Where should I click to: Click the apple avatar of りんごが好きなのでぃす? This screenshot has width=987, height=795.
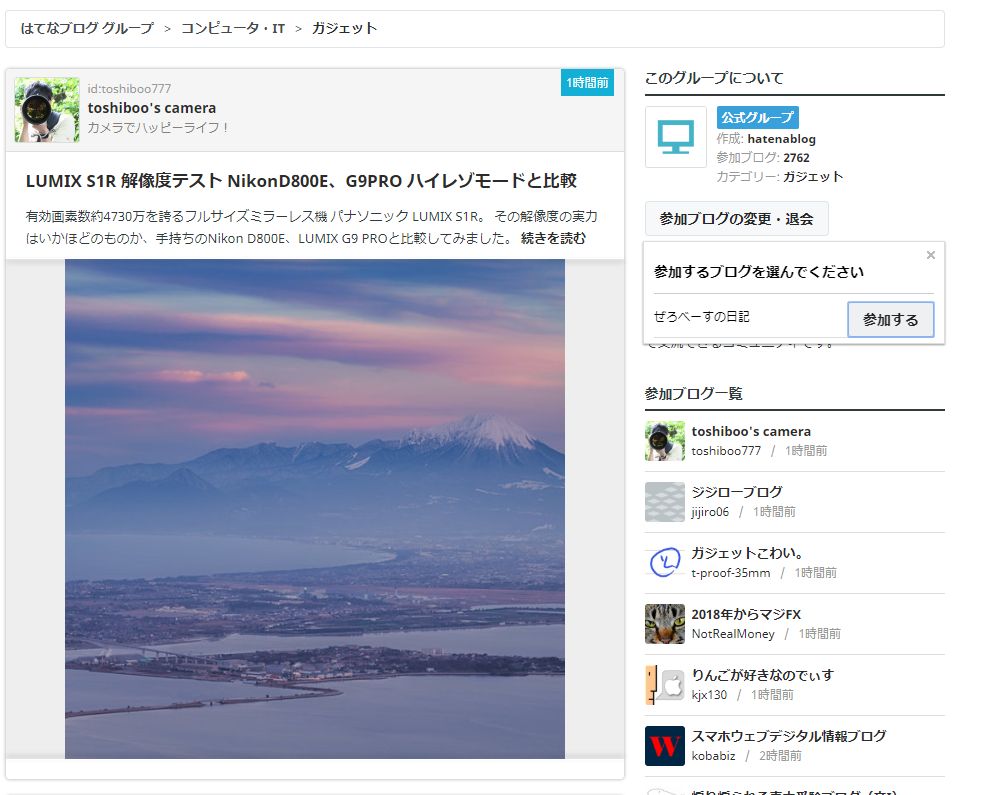pos(665,685)
